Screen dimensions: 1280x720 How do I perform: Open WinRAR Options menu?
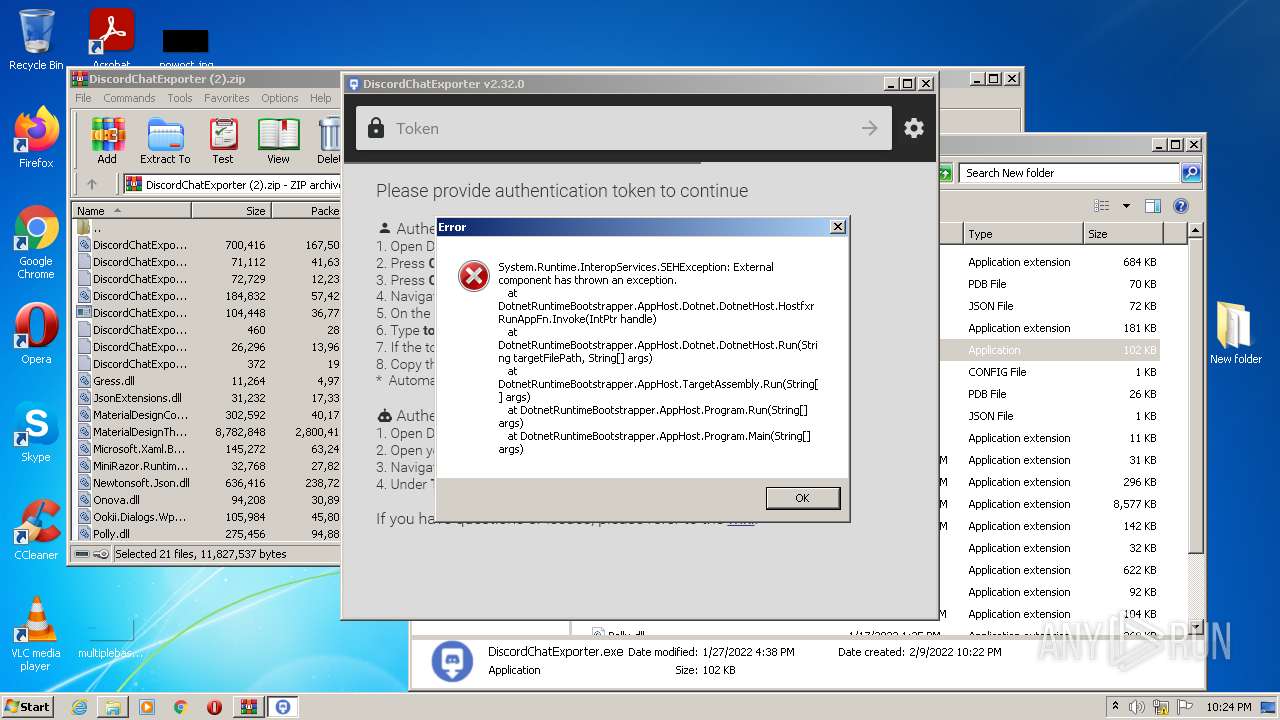click(x=280, y=98)
